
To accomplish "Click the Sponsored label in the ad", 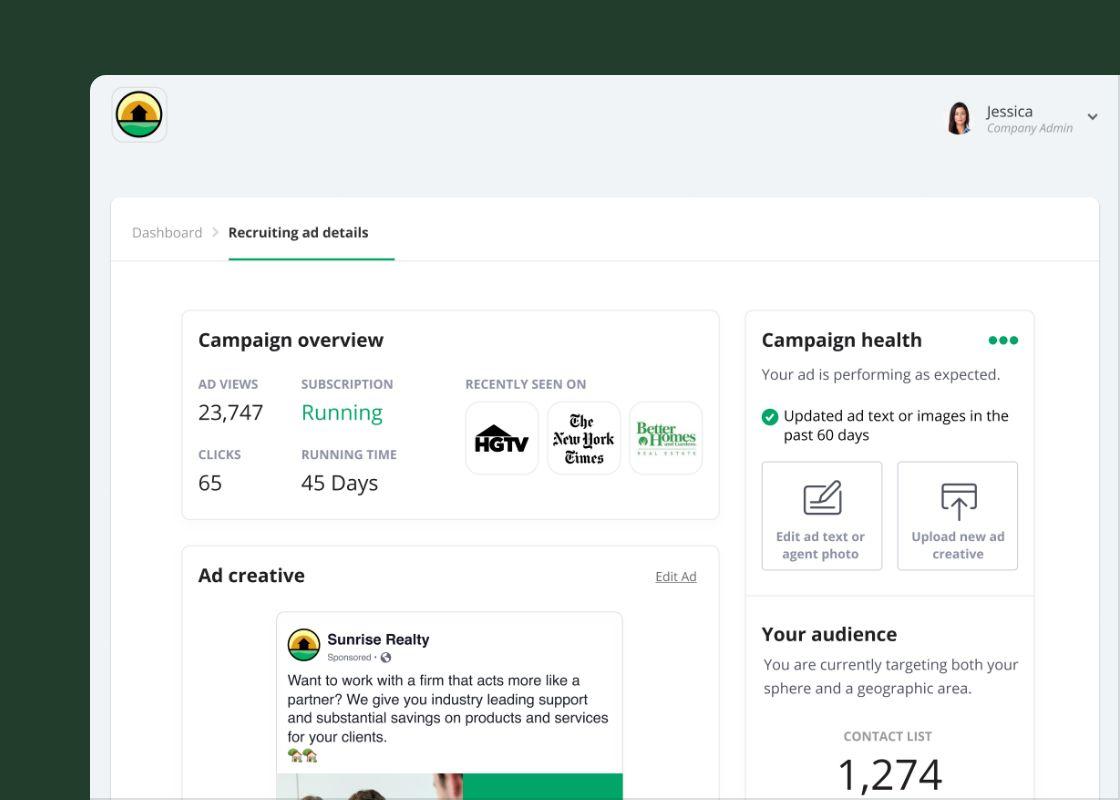I will [349, 657].
